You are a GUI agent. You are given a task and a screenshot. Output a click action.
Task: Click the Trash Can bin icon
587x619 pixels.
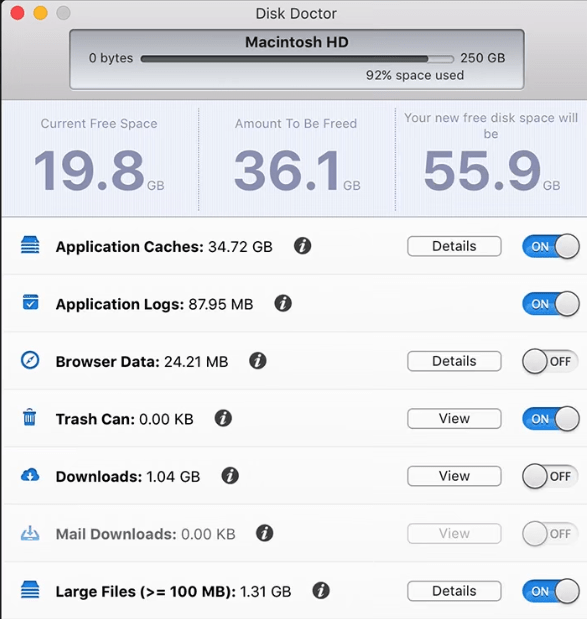click(30, 418)
